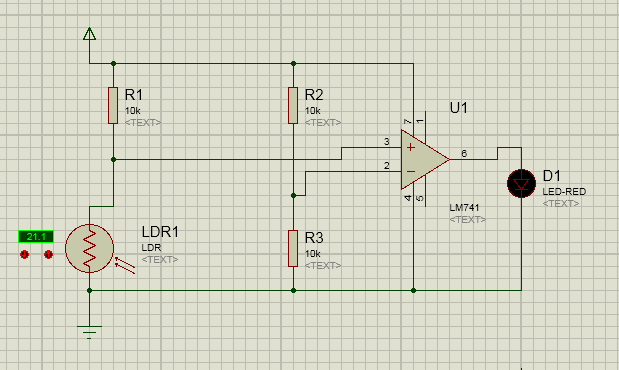This screenshot has height=370, width=619.
Task: Click the '10k' value under R1
Action: pyautogui.click(x=133, y=111)
